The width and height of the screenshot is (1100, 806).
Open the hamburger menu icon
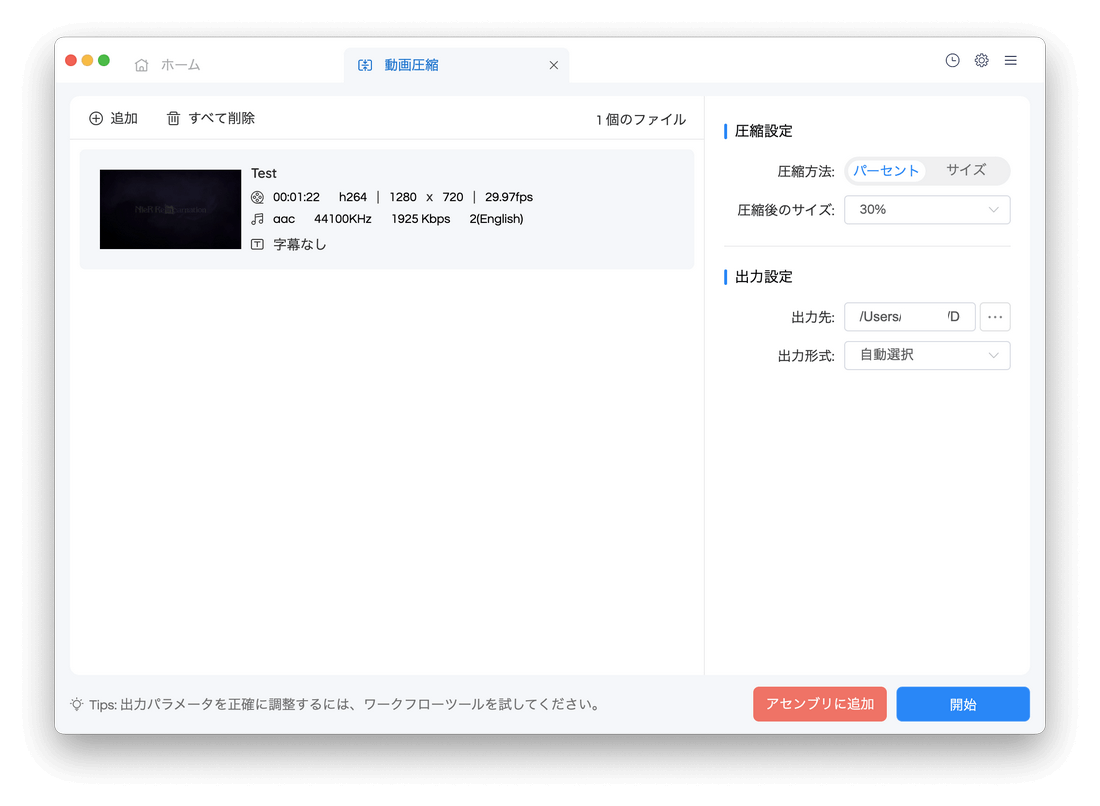(x=1010, y=60)
